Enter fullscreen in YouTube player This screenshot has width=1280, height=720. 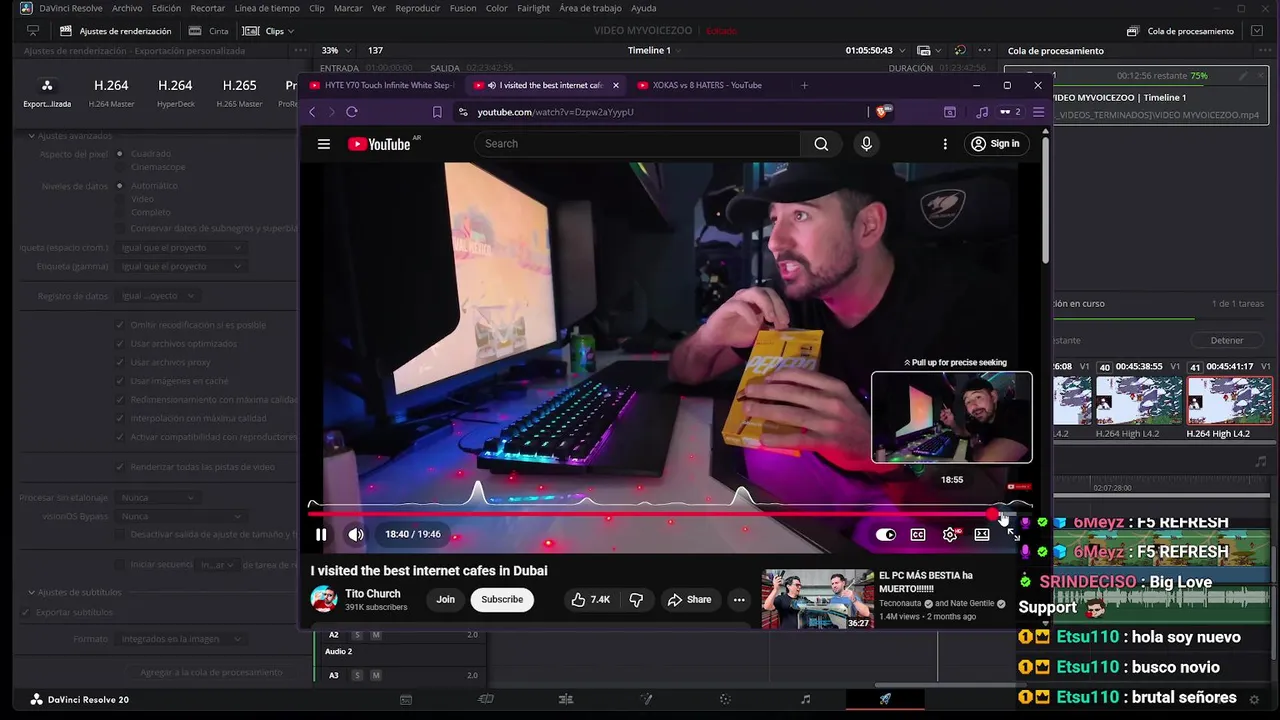pyautogui.click(x=1013, y=535)
